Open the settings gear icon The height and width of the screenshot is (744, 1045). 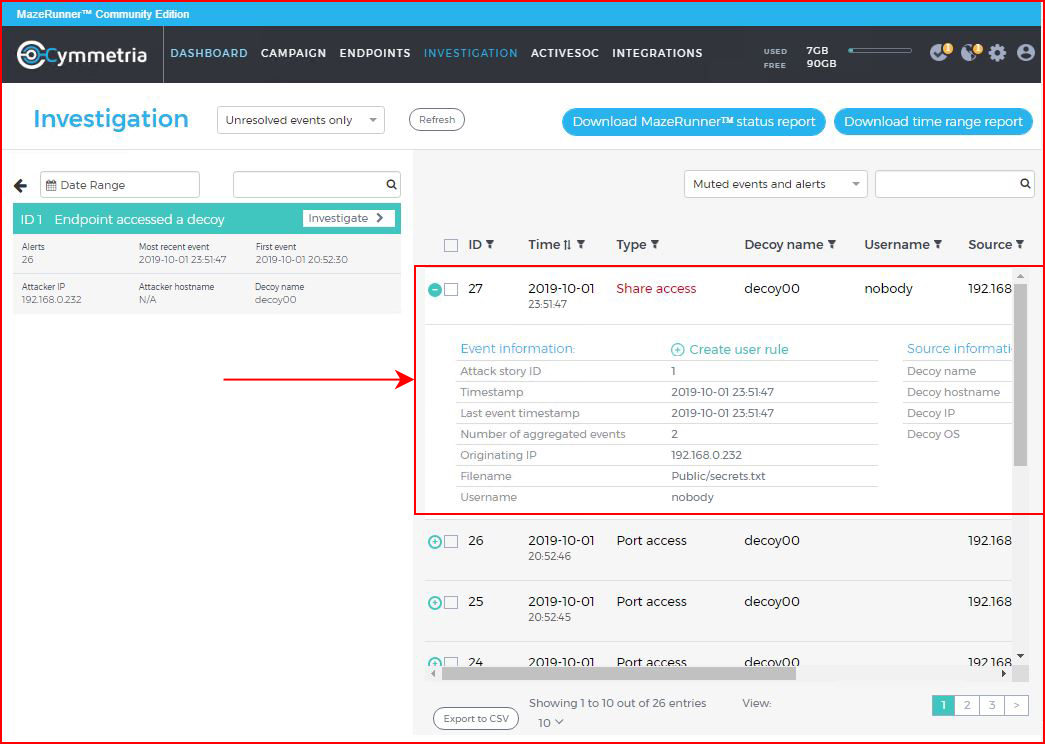[x=997, y=53]
